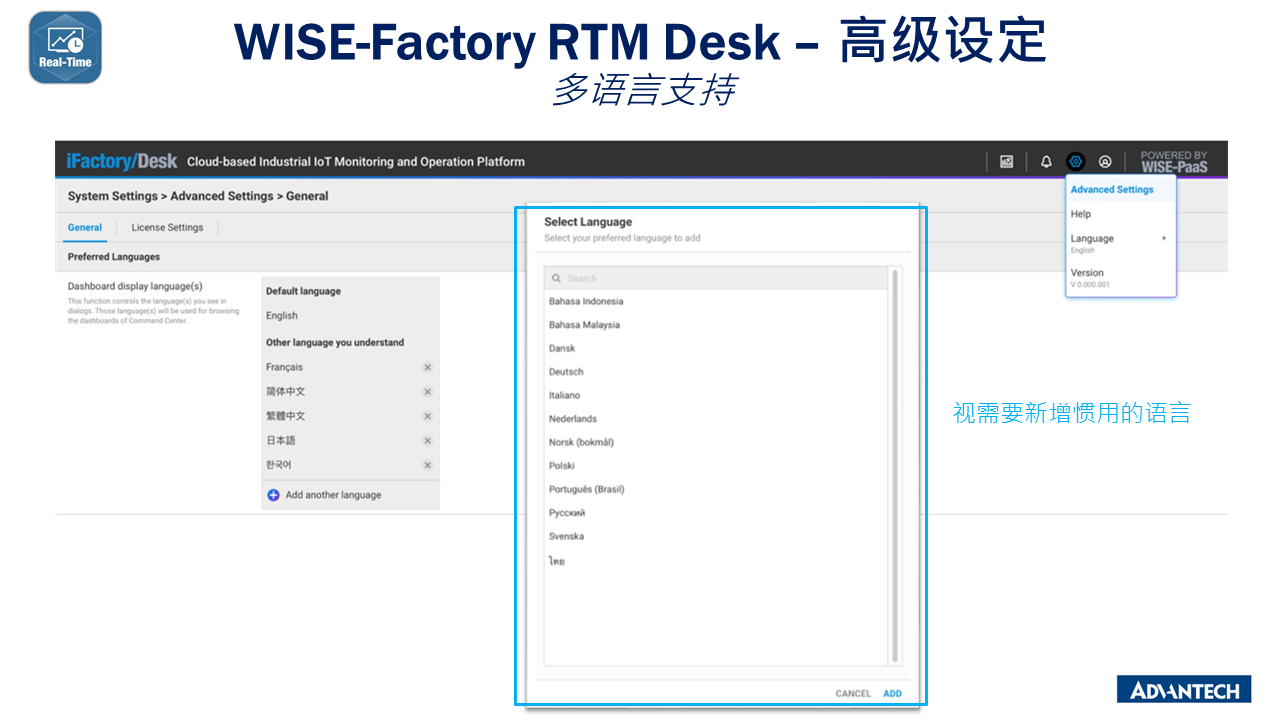The height and width of the screenshot is (720, 1280).
Task: Click 한국어 in other languages list
Action: pyautogui.click(x=279, y=465)
